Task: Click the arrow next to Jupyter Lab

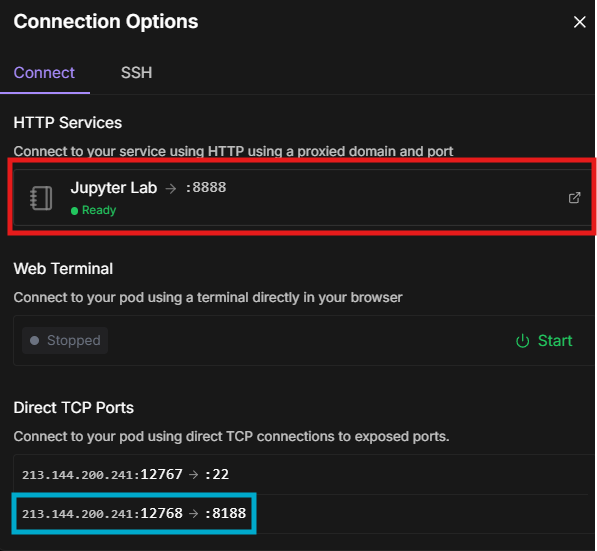Action: click(x=171, y=188)
